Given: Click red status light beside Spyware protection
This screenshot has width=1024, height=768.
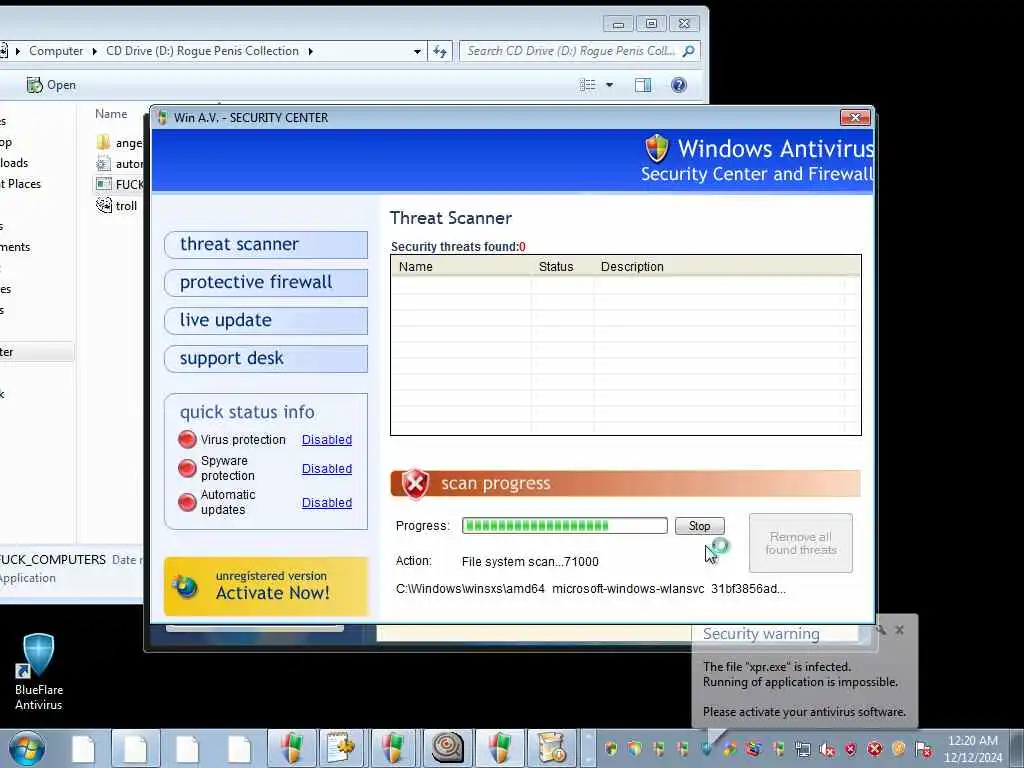Looking at the screenshot, I should (x=187, y=468).
